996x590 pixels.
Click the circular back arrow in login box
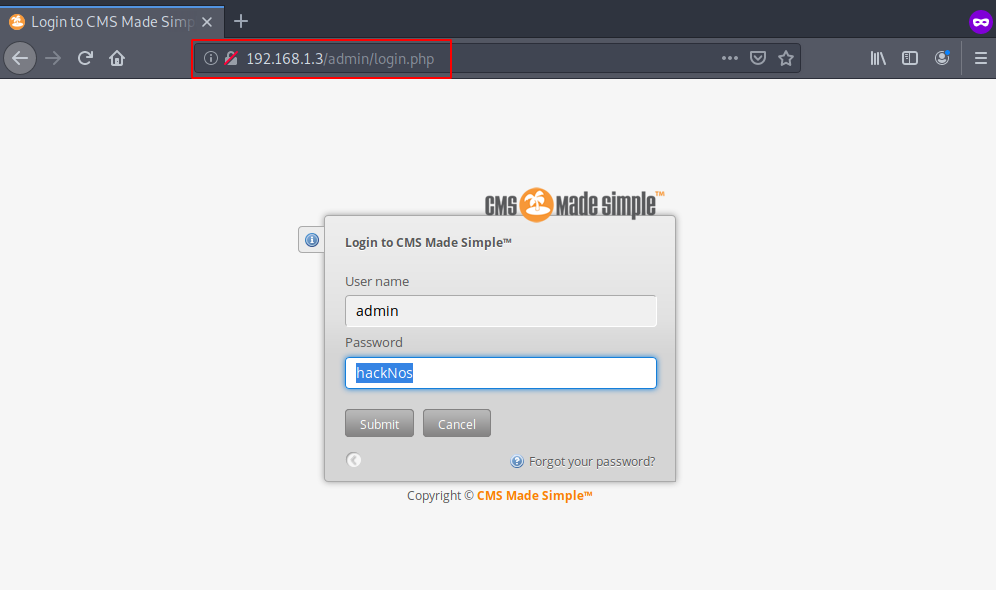354,460
